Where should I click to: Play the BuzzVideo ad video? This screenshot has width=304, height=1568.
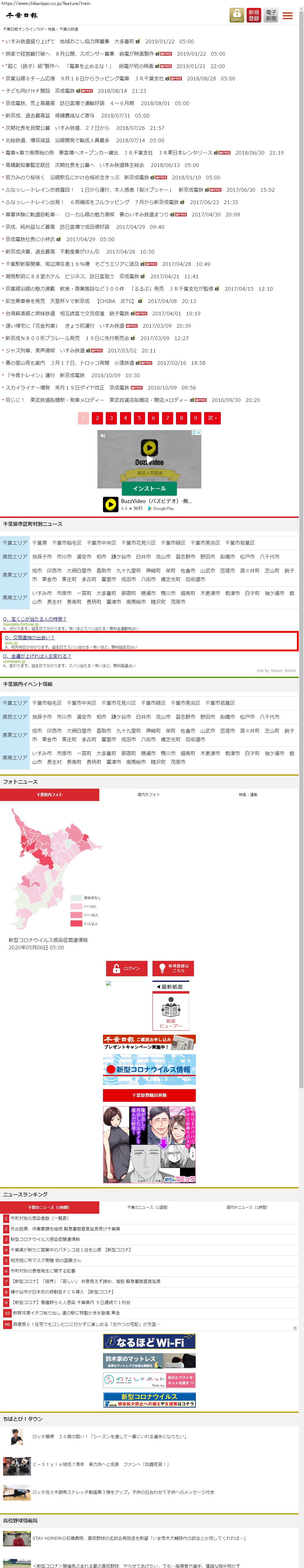149,449
